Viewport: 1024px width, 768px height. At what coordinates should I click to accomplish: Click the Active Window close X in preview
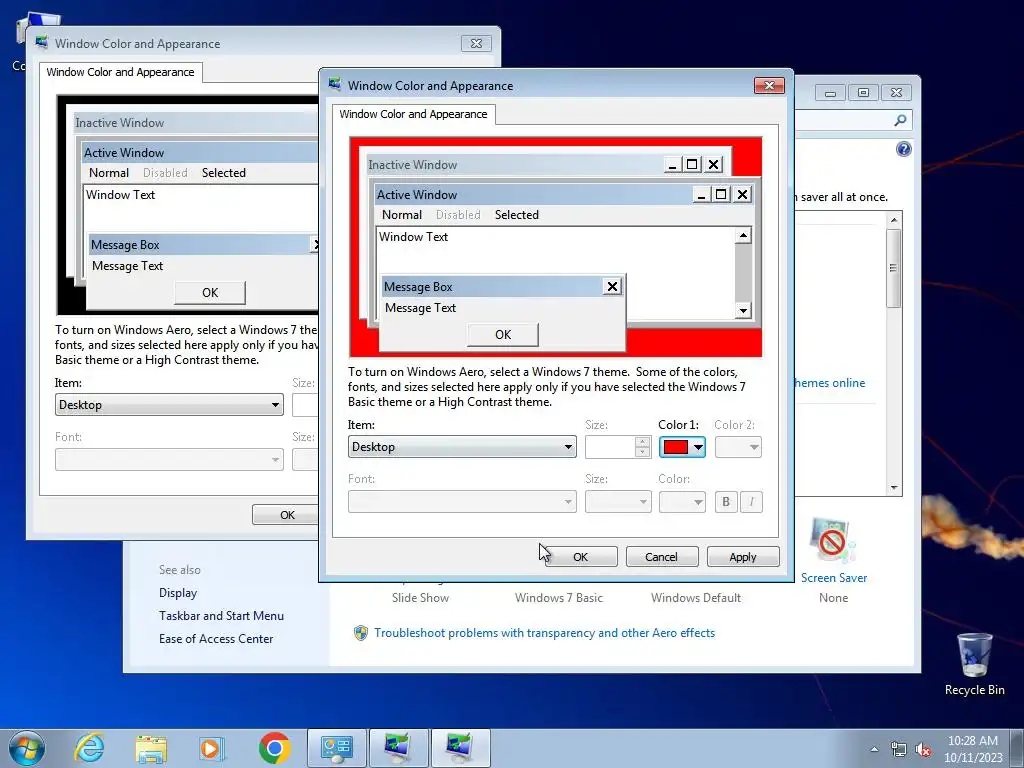(x=743, y=195)
